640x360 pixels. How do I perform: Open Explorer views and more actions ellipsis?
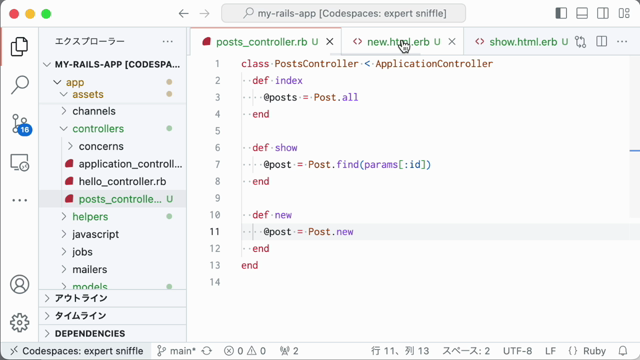(x=167, y=41)
